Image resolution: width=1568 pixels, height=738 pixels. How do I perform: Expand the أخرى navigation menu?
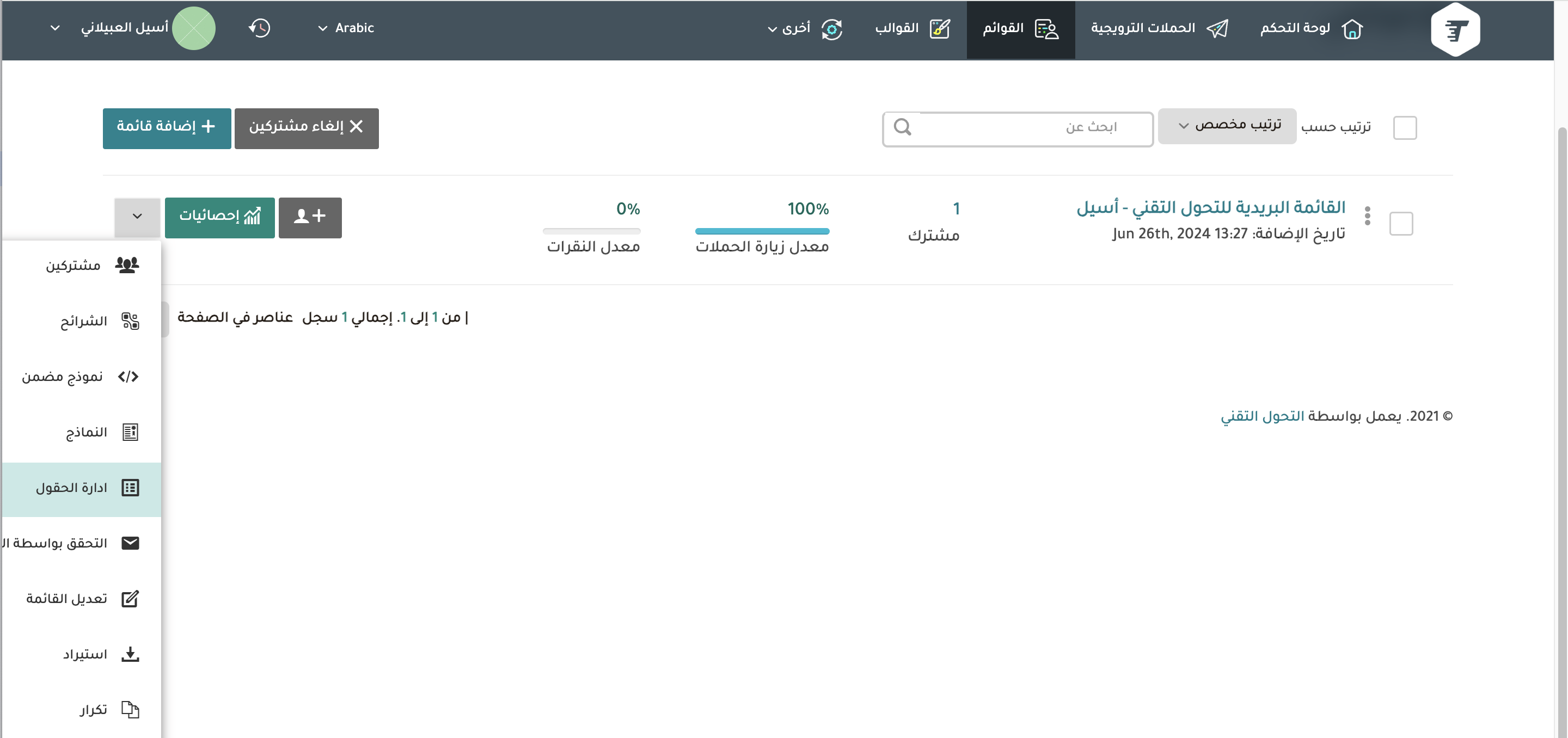[x=795, y=29]
